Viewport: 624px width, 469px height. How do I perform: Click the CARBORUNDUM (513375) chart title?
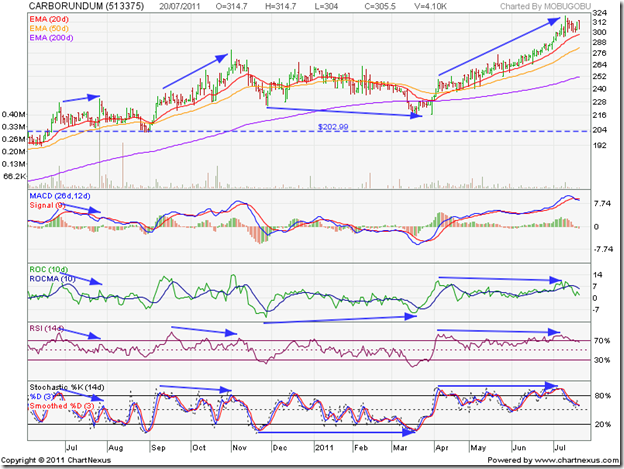86,6
